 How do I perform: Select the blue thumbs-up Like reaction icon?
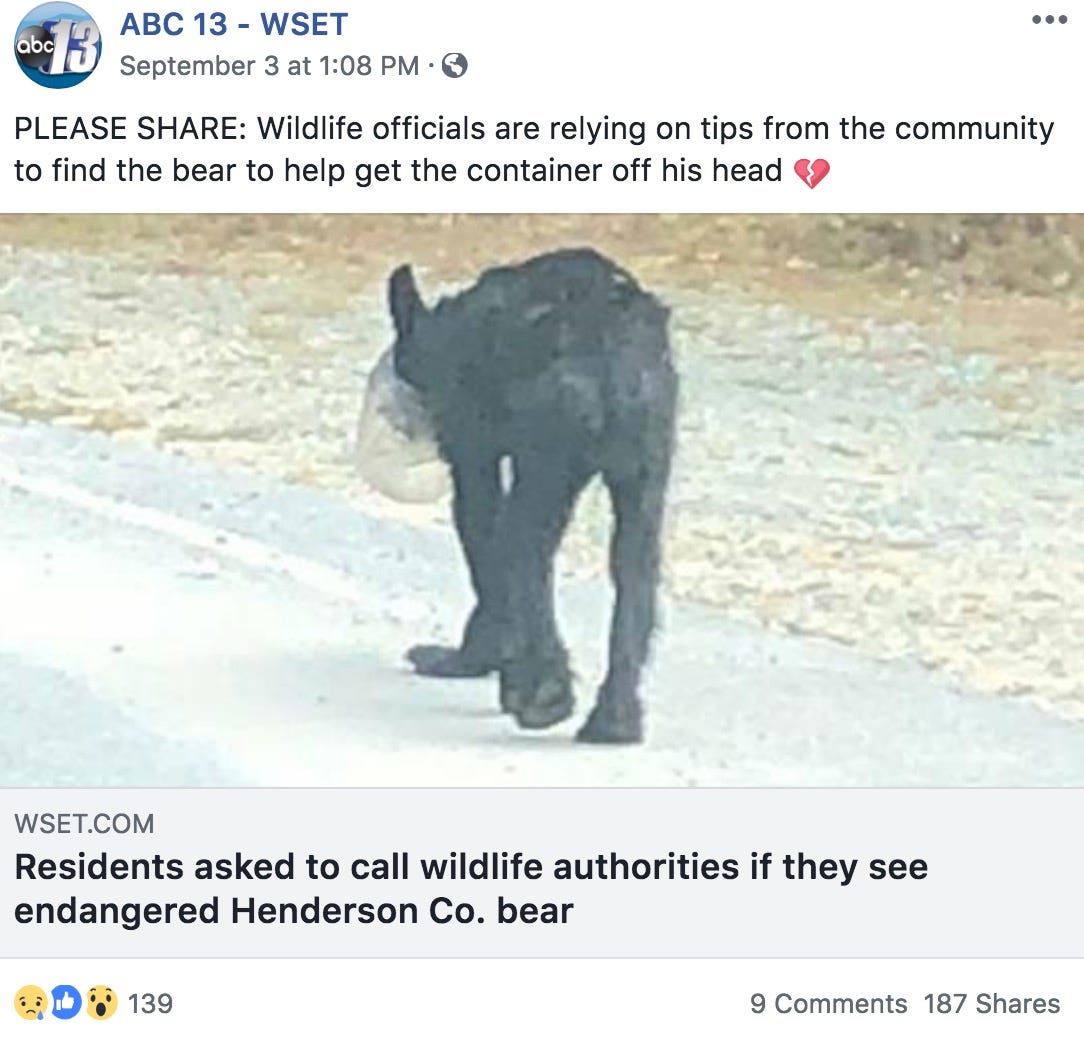65,1002
